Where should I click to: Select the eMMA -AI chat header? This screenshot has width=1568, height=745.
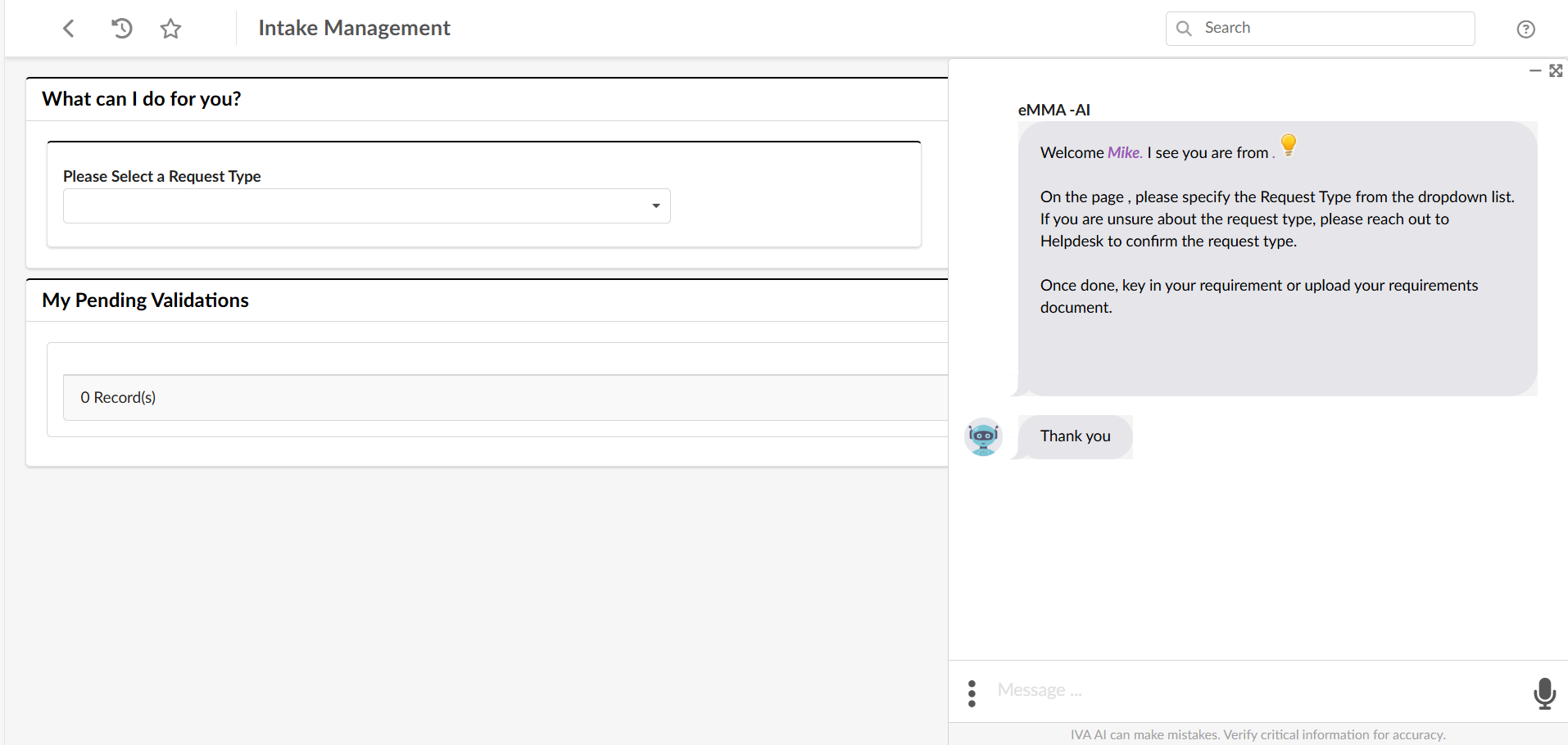coord(1054,109)
